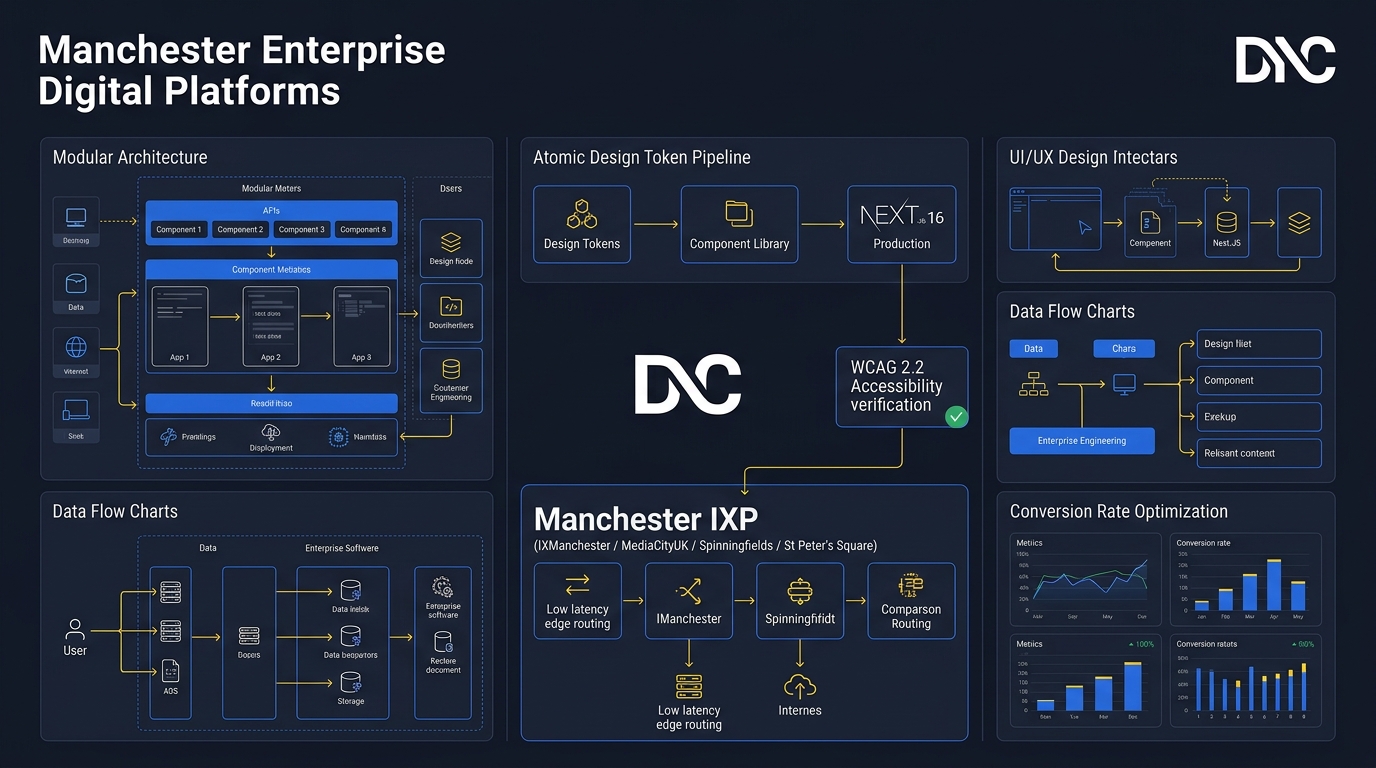Select the Component 1 chip

click(x=179, y=229)
